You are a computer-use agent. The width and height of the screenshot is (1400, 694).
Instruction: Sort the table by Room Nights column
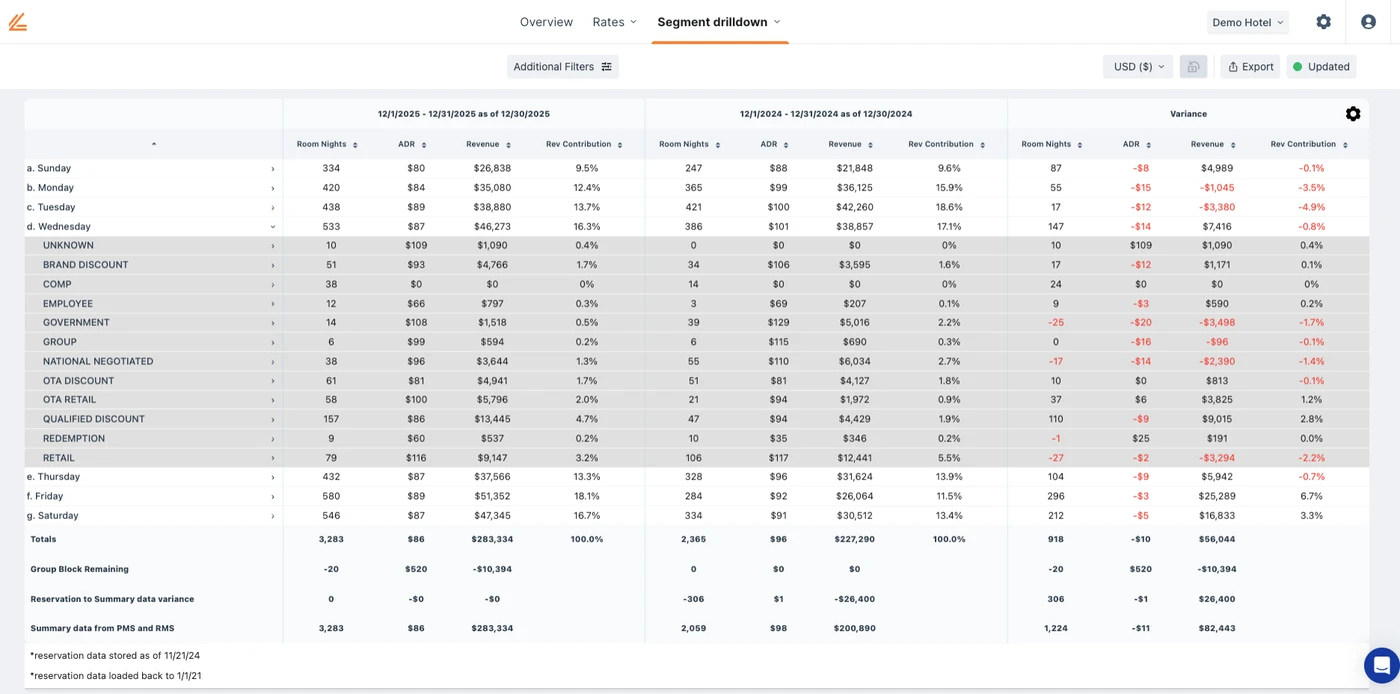pyautogui.click(x=355, y=143)
